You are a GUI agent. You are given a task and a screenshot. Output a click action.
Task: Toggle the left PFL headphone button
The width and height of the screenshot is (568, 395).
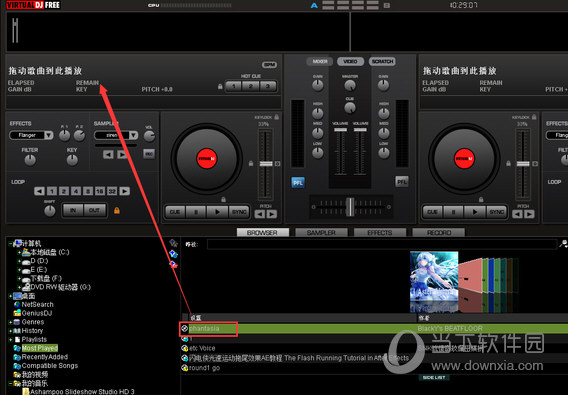pyautogui.click(x=298, y=183)
